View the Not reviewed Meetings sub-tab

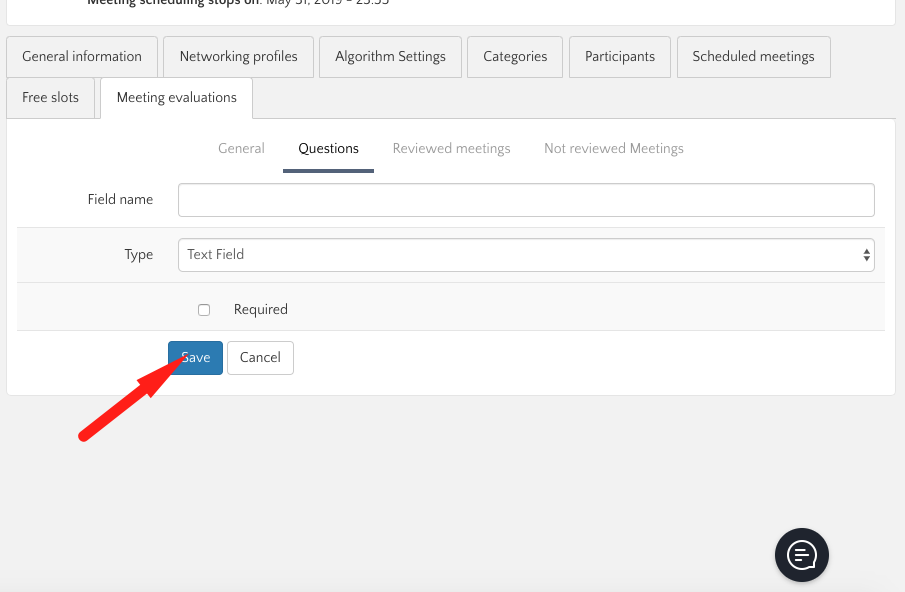coord(613,149)
